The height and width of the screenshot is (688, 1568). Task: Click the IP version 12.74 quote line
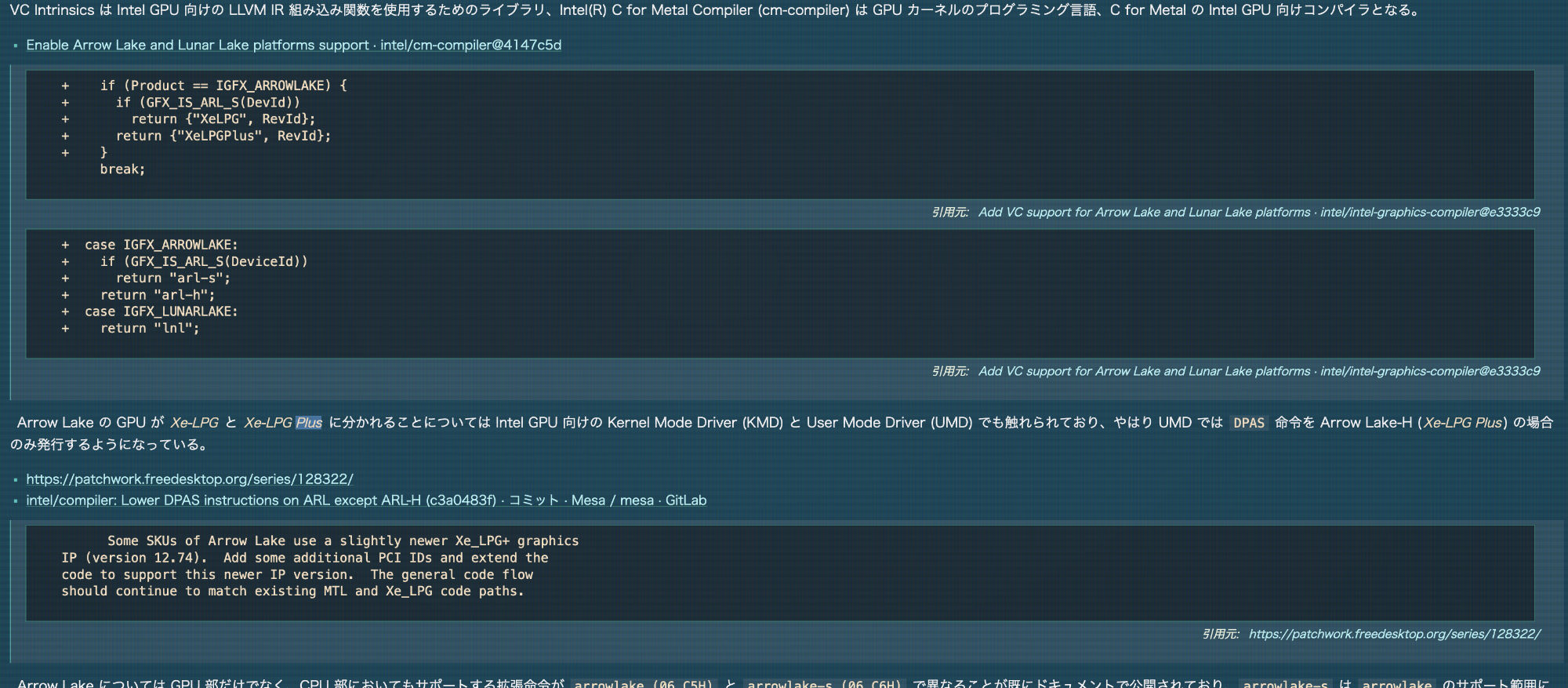304,558
